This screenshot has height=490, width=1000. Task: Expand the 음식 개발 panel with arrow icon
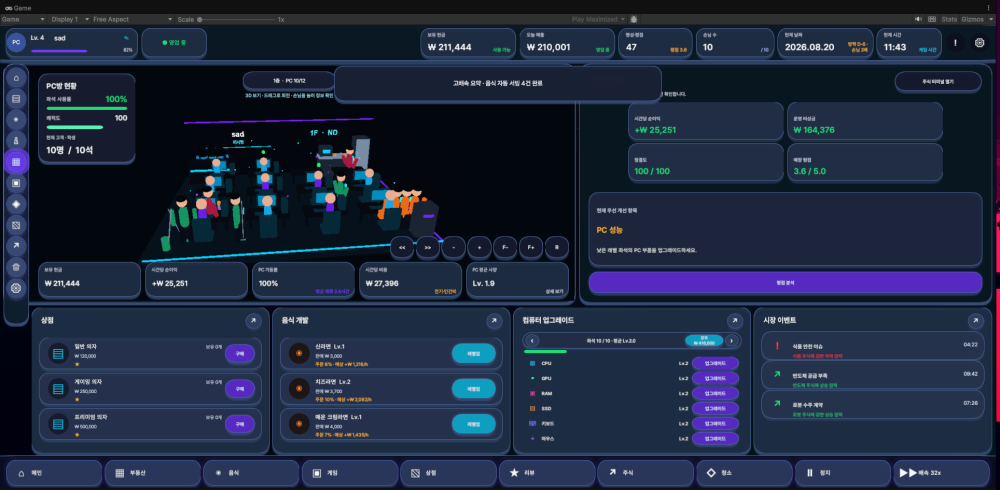click(494, 321)
